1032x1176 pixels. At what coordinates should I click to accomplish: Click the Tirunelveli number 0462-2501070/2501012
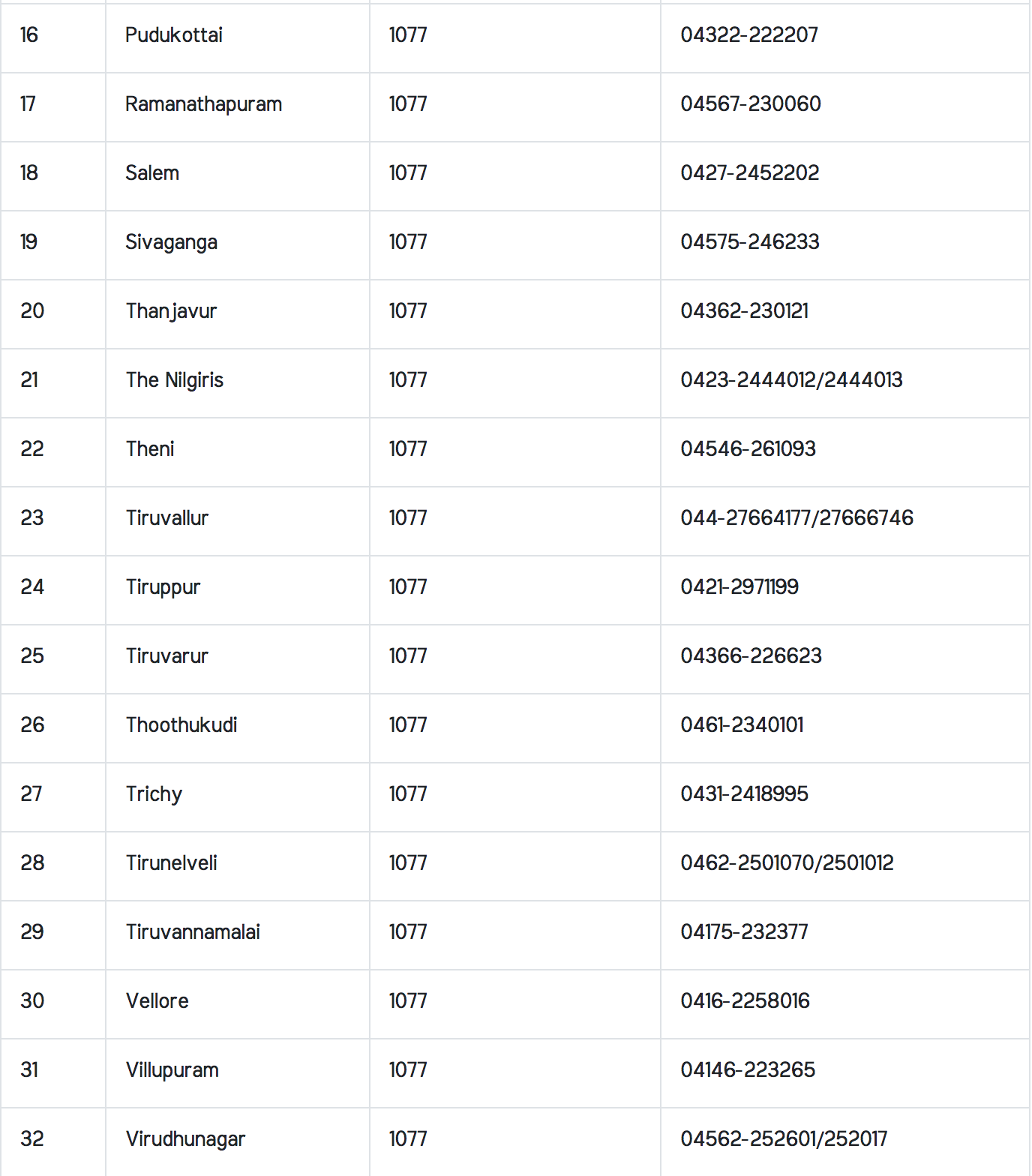pyautogui.click(x=787, y=863)
